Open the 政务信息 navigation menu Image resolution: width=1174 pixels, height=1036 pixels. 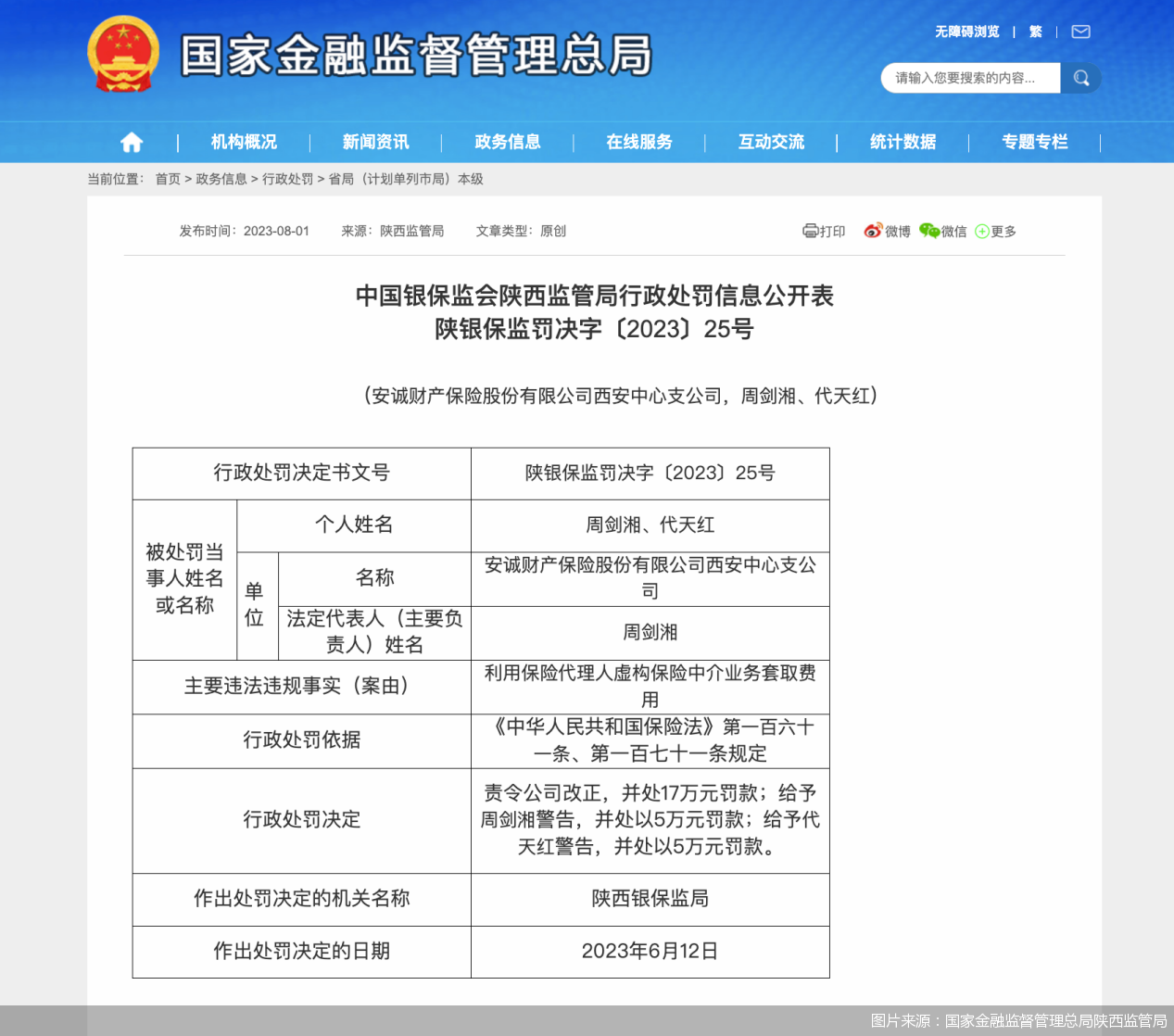(x=507, y=141)
